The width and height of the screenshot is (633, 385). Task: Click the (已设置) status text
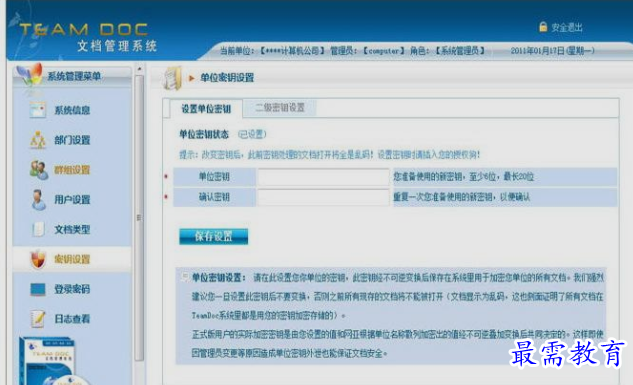pos(252,134)
